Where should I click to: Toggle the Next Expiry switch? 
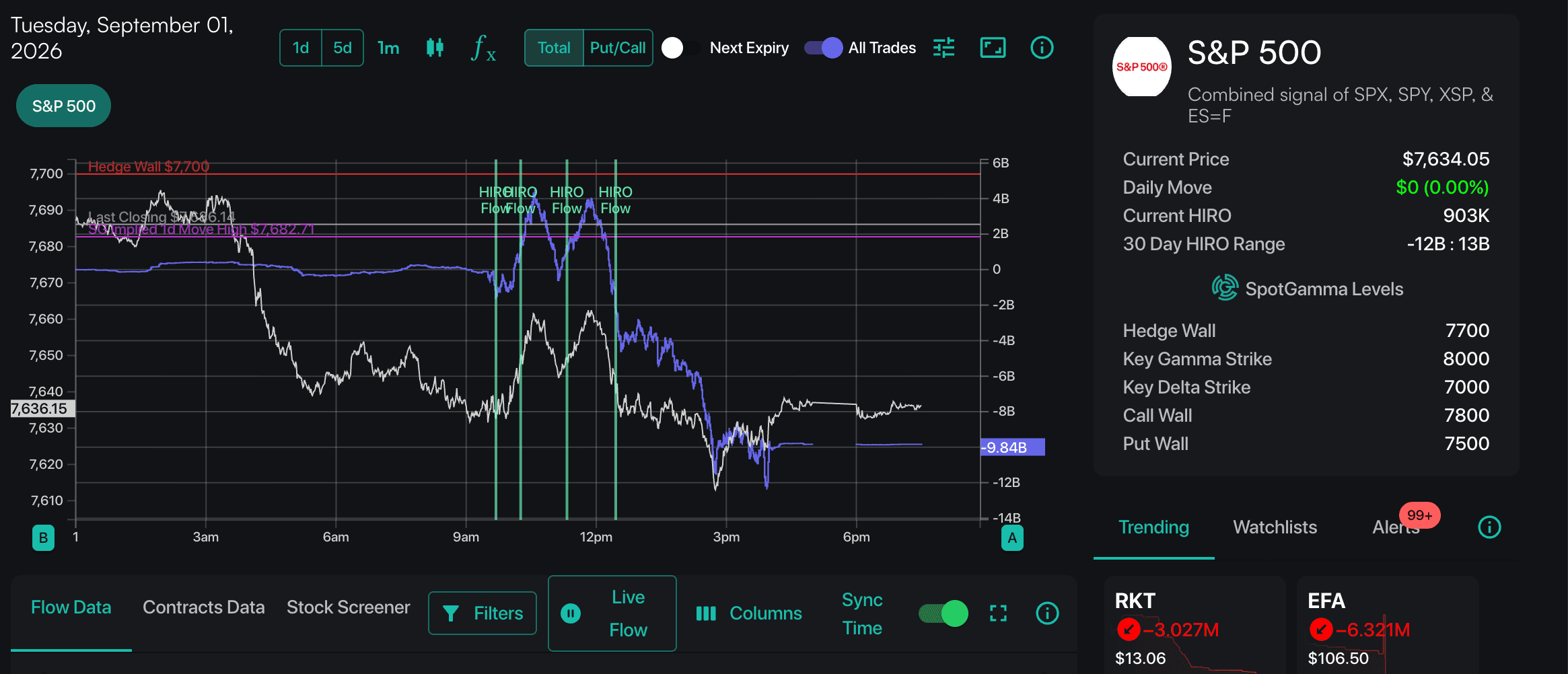coord(681,48)
